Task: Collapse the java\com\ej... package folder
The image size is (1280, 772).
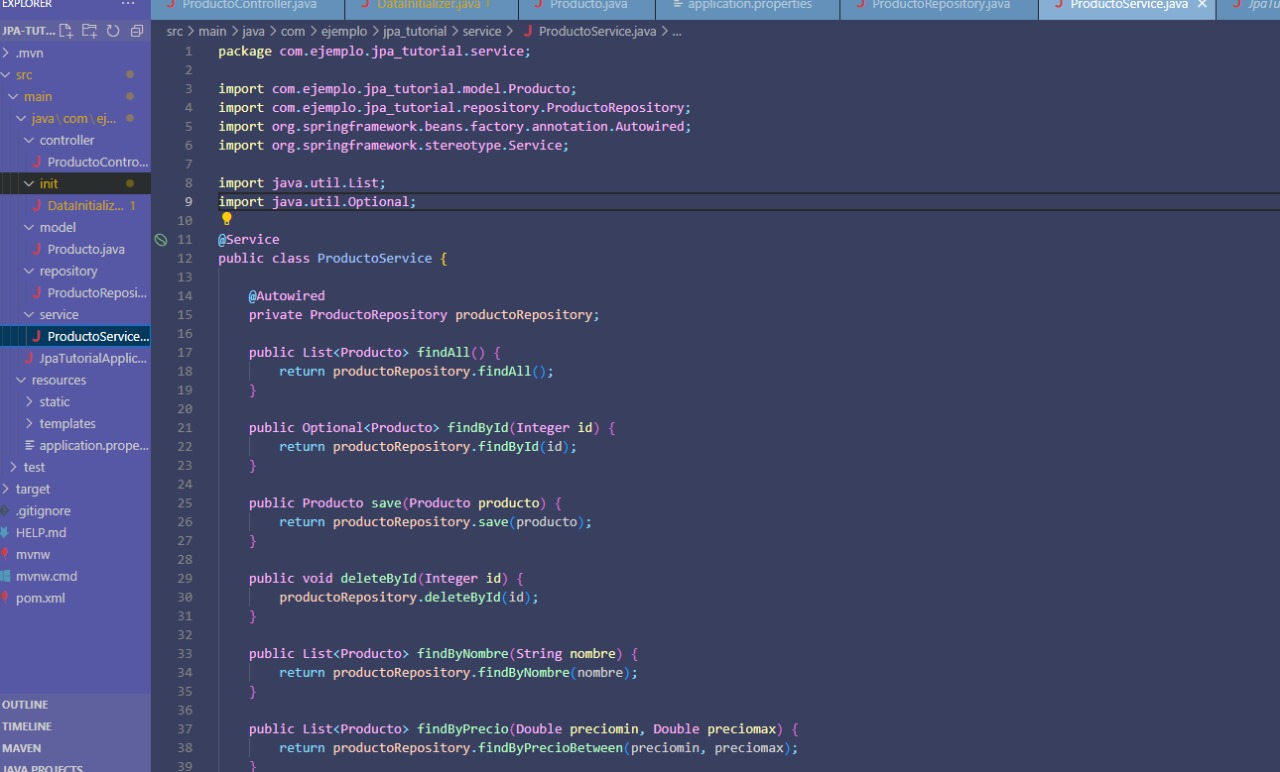Action: 22,119
